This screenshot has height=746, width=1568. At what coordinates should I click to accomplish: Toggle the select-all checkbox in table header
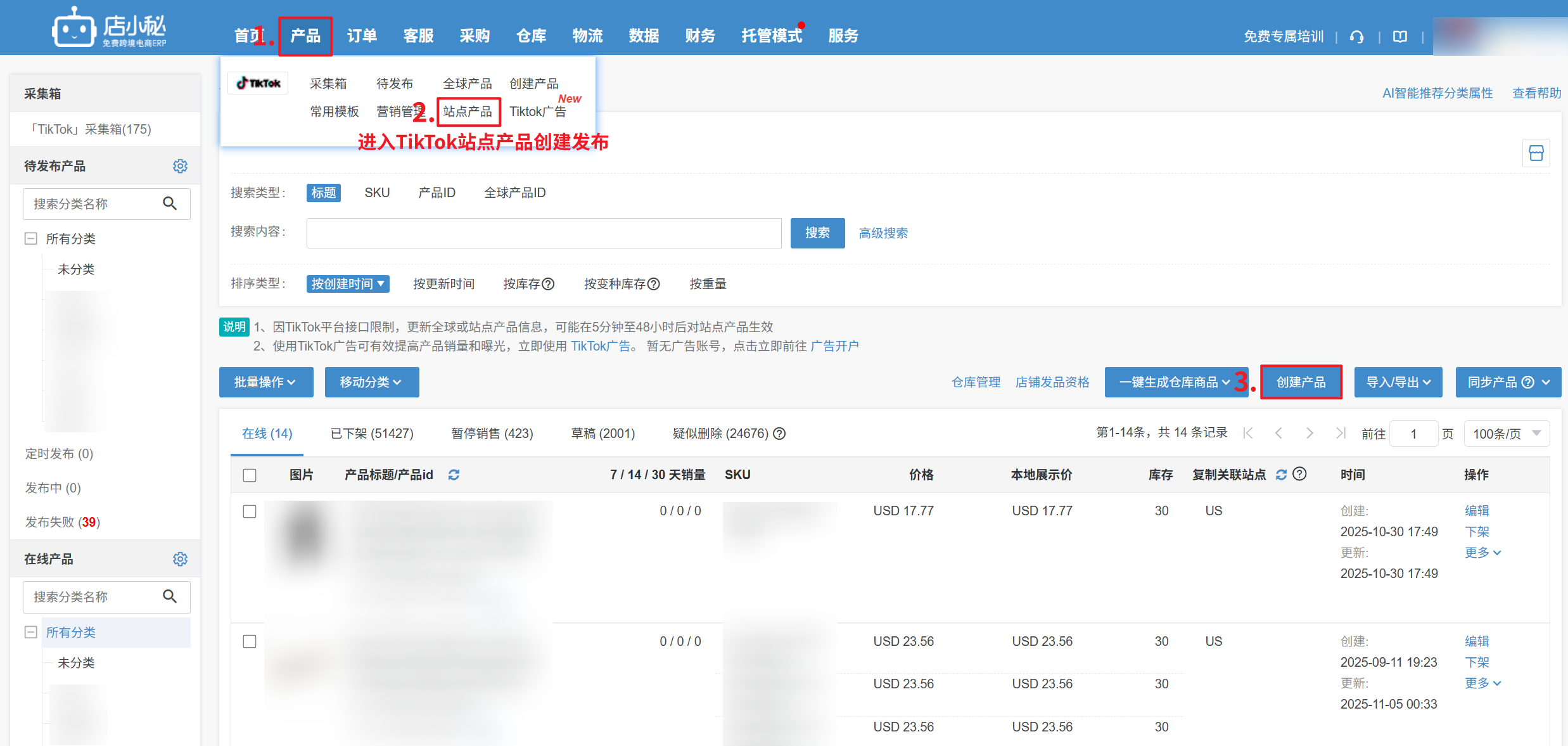tap(250, 475)
